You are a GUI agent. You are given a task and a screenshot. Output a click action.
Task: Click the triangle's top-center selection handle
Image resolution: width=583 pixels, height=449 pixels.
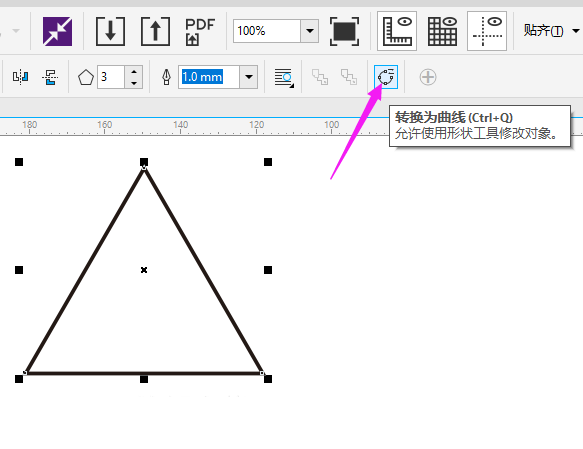pyautogui.click(x=144, y=162)
